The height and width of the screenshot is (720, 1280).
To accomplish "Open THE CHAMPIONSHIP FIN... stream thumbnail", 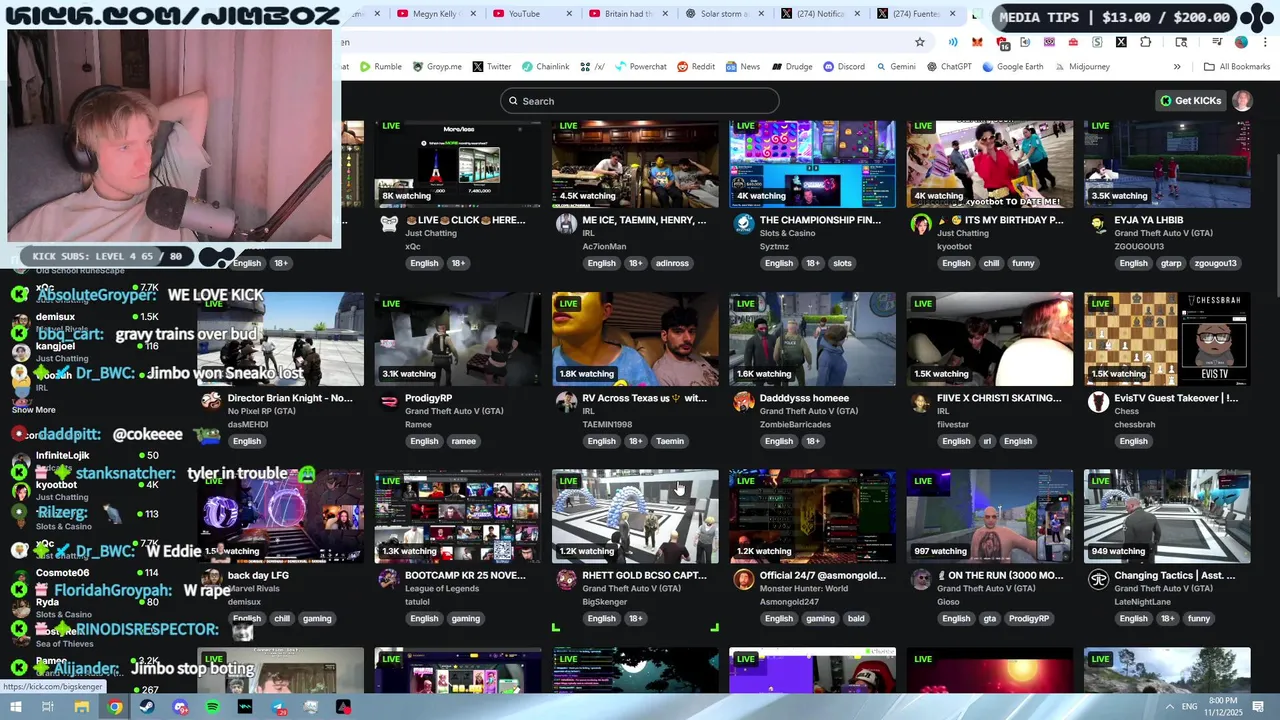I will point(812,164).
